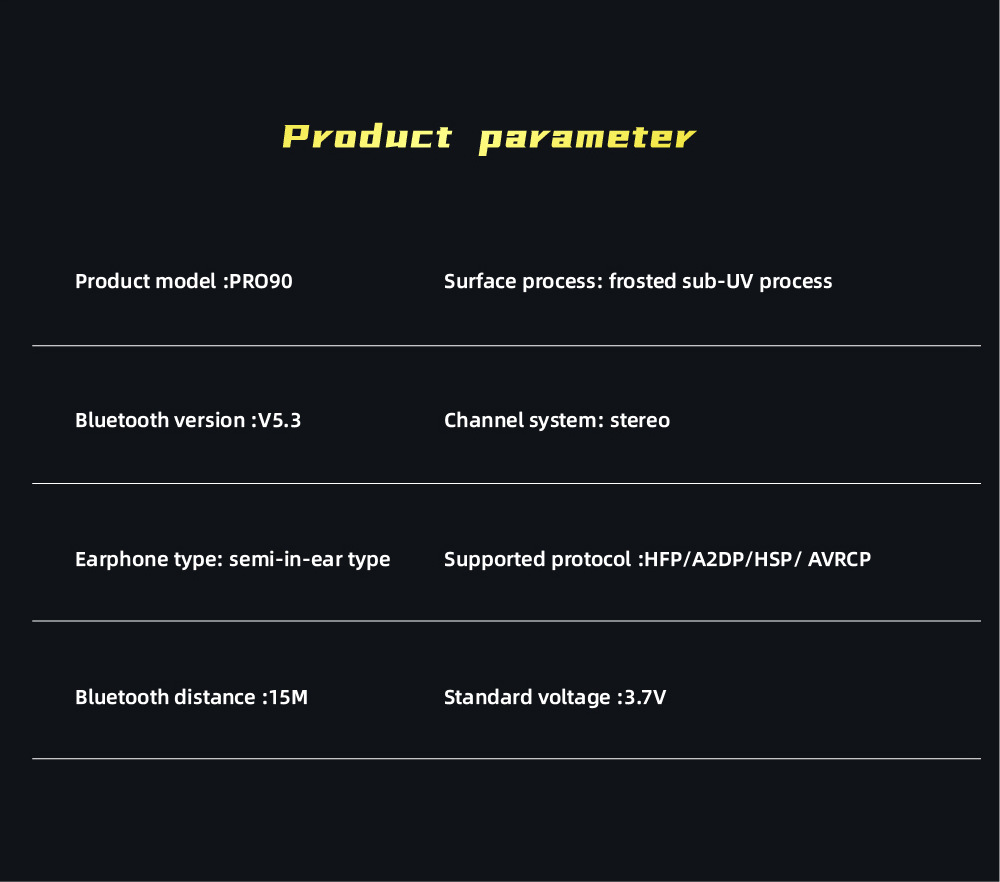This screenshot has width=1000, height=882.
Task: Click the "Surface process: frosted sub-UV process" line
Action: click(x=638, y=281)
